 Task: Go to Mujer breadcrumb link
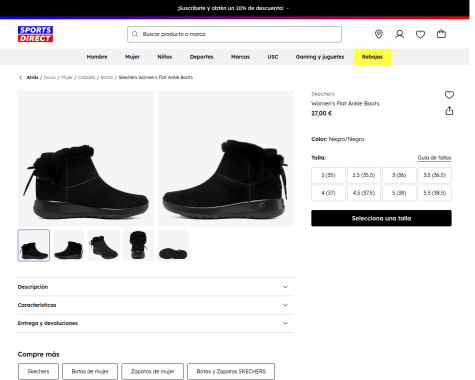[67, 77]
